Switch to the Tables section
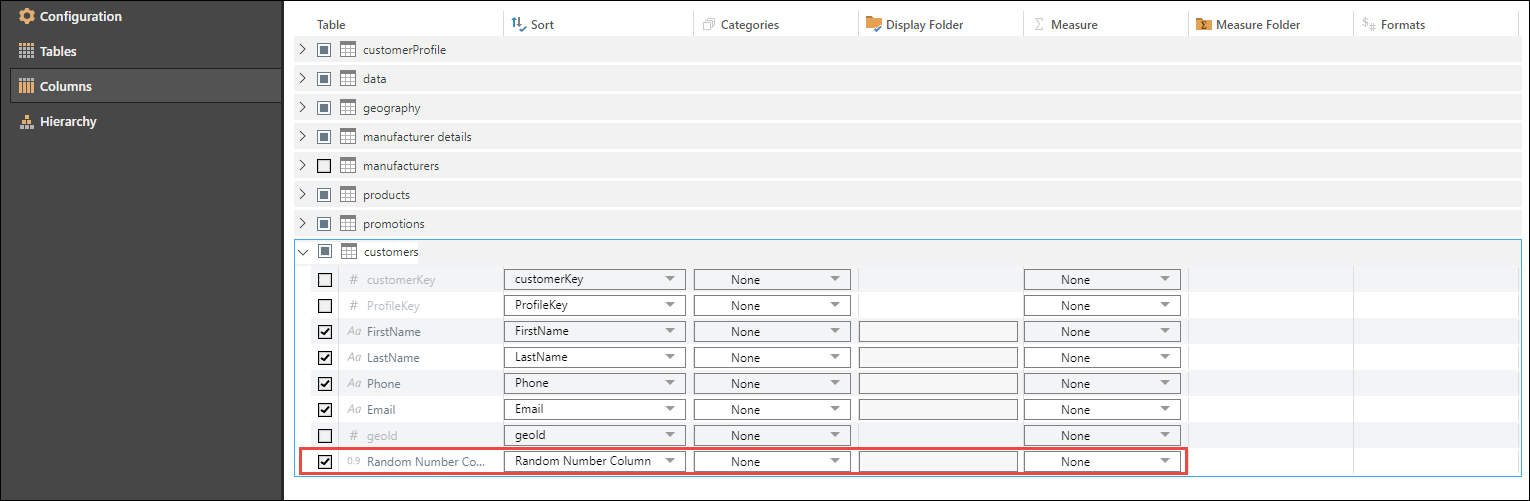Viewport: 1530px width, 501px height. 58,51
